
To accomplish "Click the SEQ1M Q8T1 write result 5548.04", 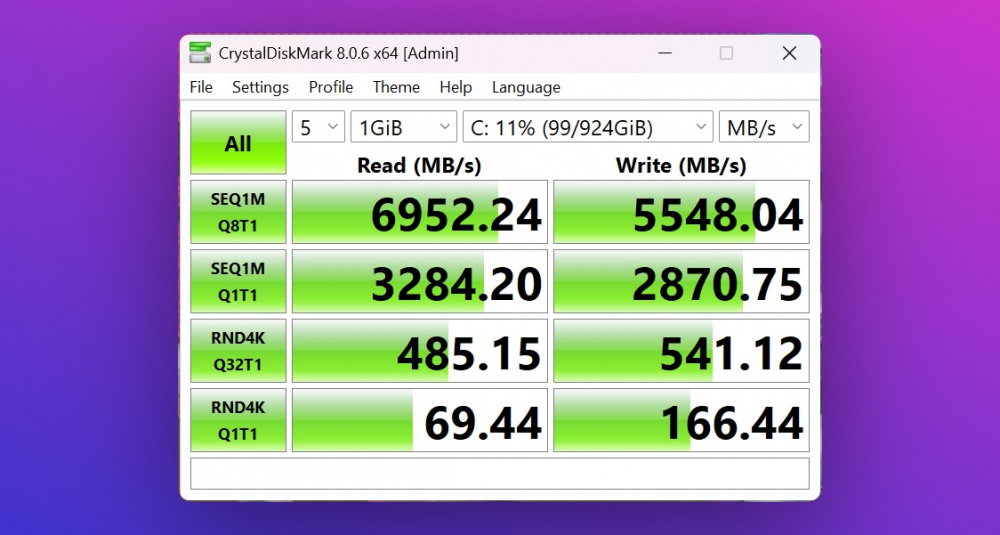I will tap(681, 212).
